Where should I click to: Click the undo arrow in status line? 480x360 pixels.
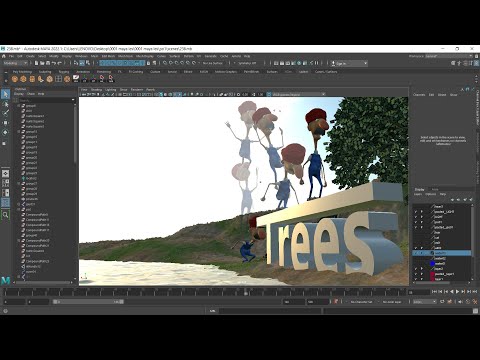[x=54, y=63]
